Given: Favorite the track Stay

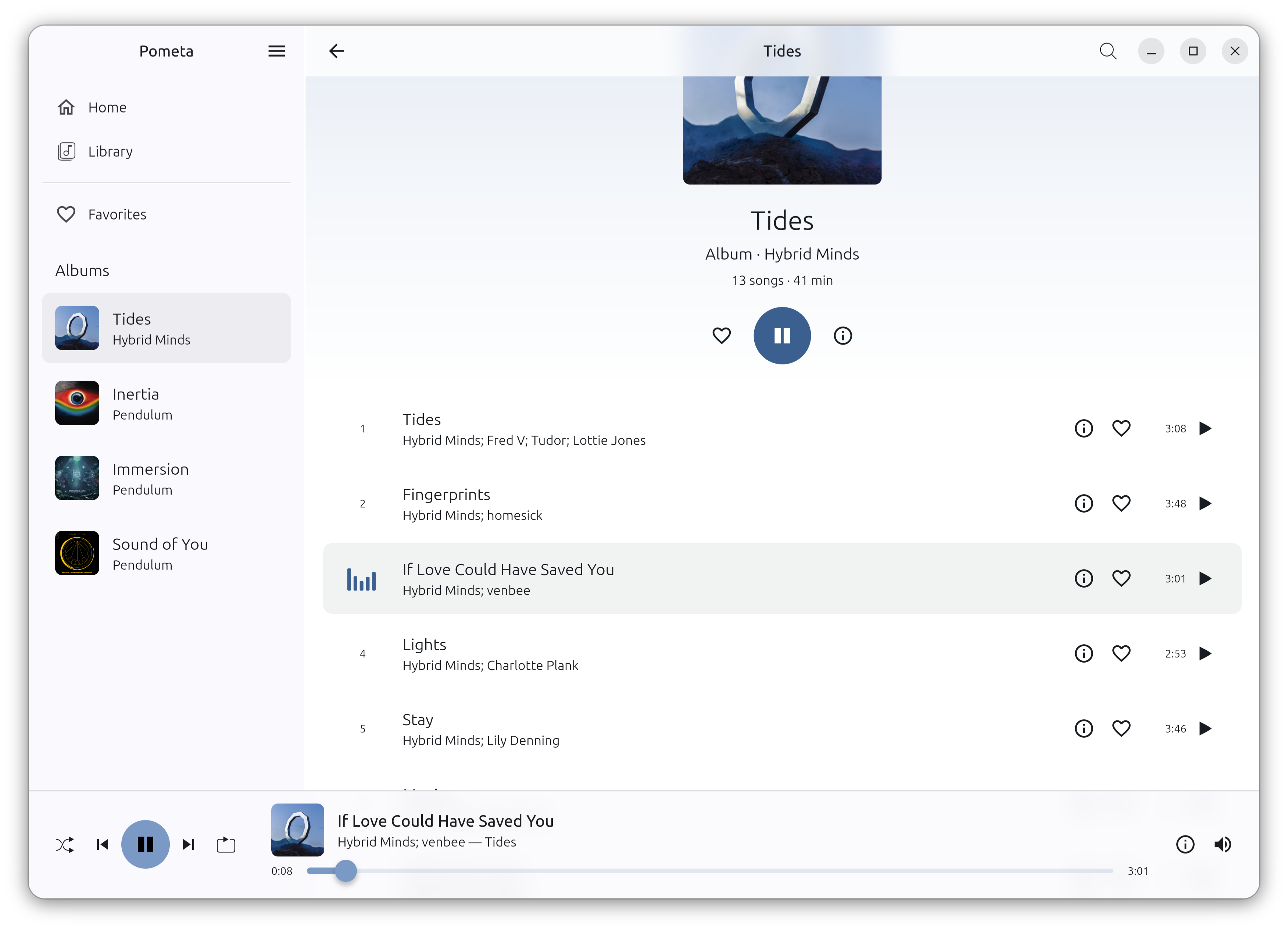Looking at the screenshot, I should point(1121,728).
